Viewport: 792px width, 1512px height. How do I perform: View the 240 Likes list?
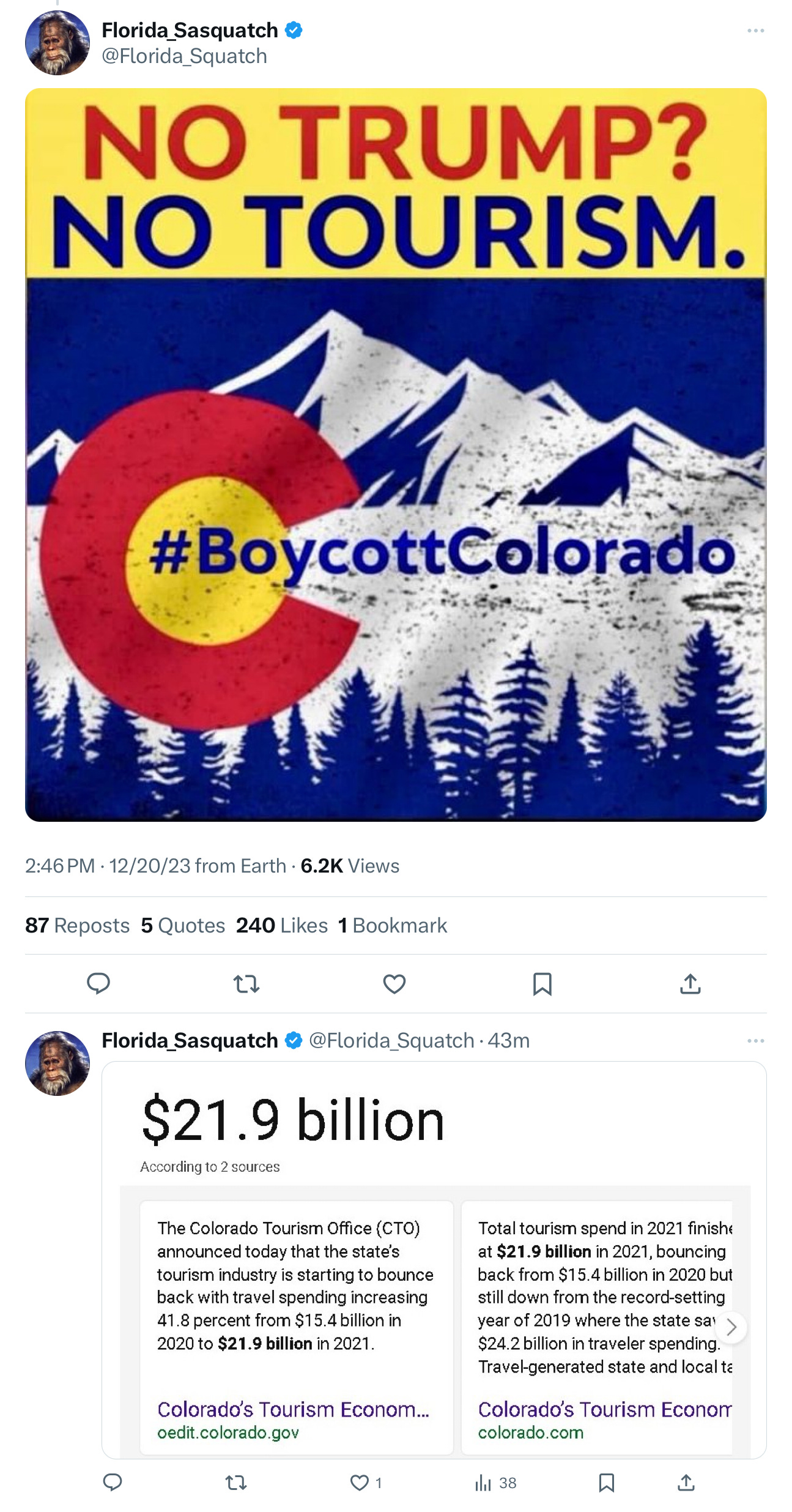(282, 925)
